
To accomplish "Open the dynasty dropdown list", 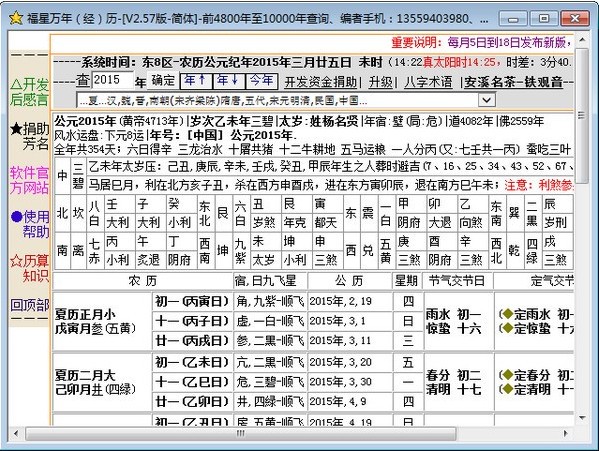I will pos(486,100).
